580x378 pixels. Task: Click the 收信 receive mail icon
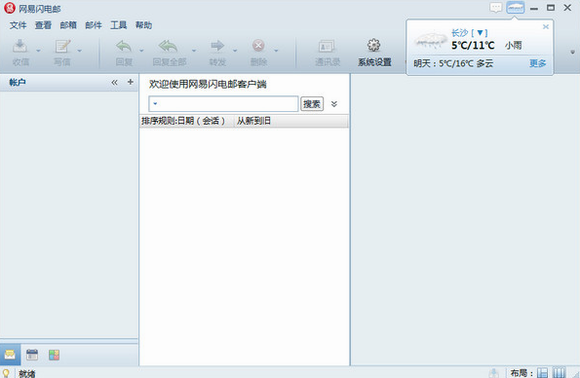click(20, 46)
